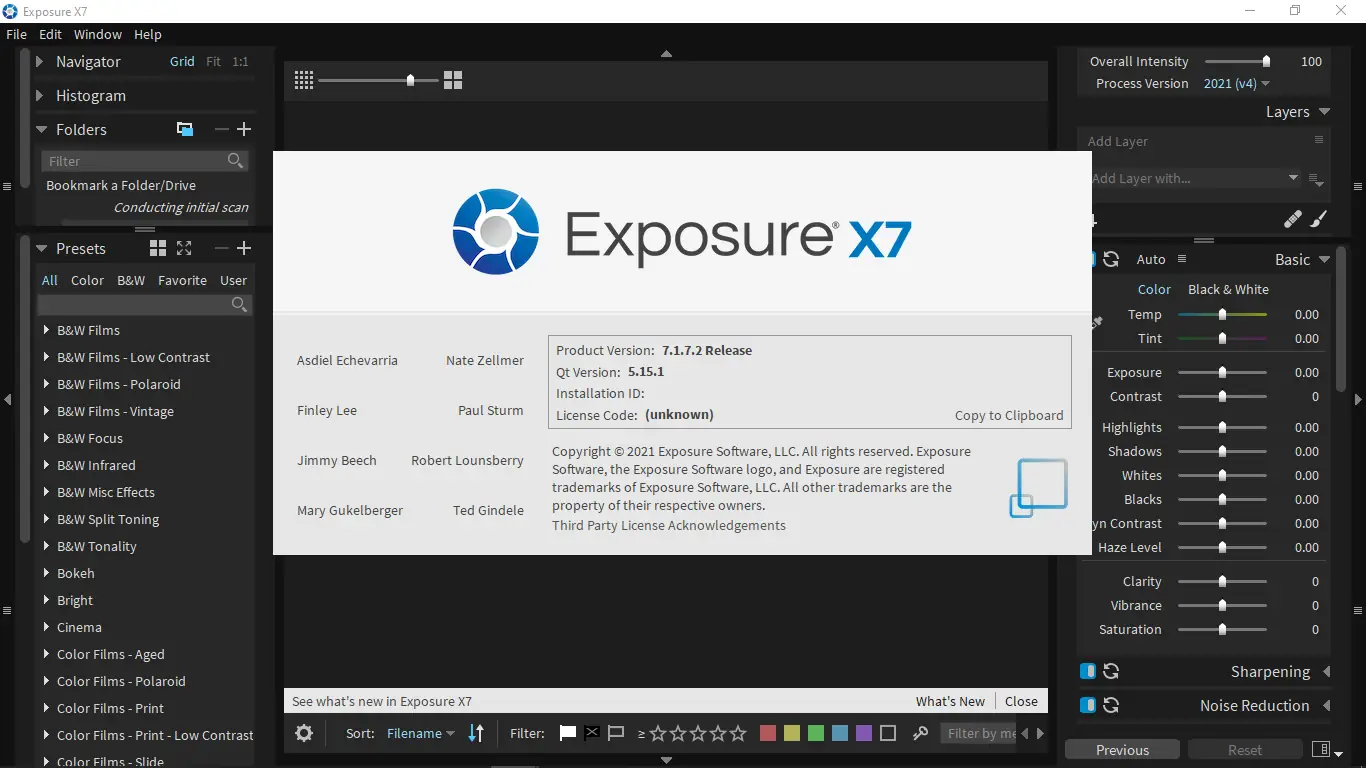The height and width of the screenshot is (768, 1366).
Task: Filter by five-star rating
Action: click(x=739, y=733)
